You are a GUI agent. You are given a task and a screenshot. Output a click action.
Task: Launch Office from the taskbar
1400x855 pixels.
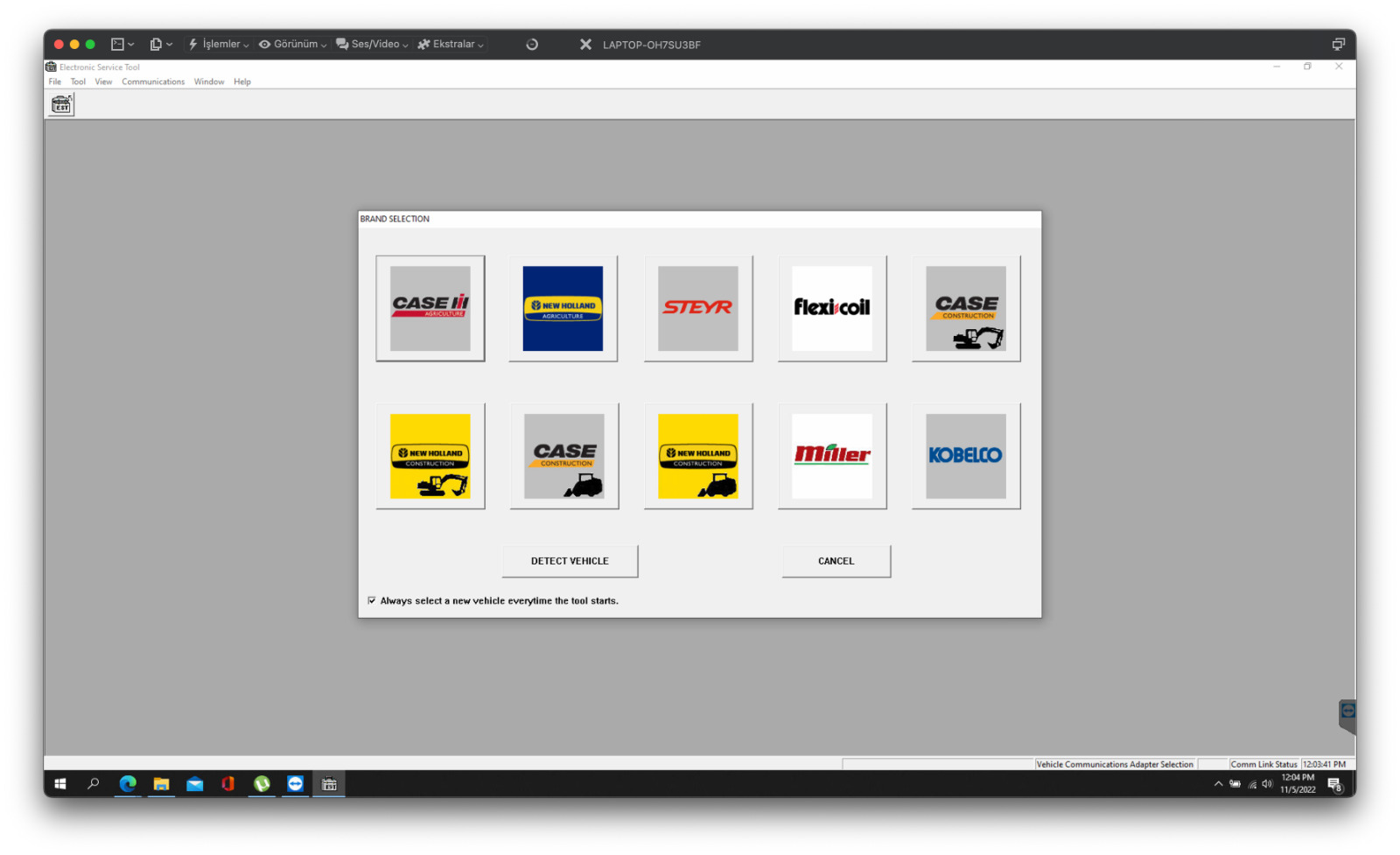pos(227,784)
